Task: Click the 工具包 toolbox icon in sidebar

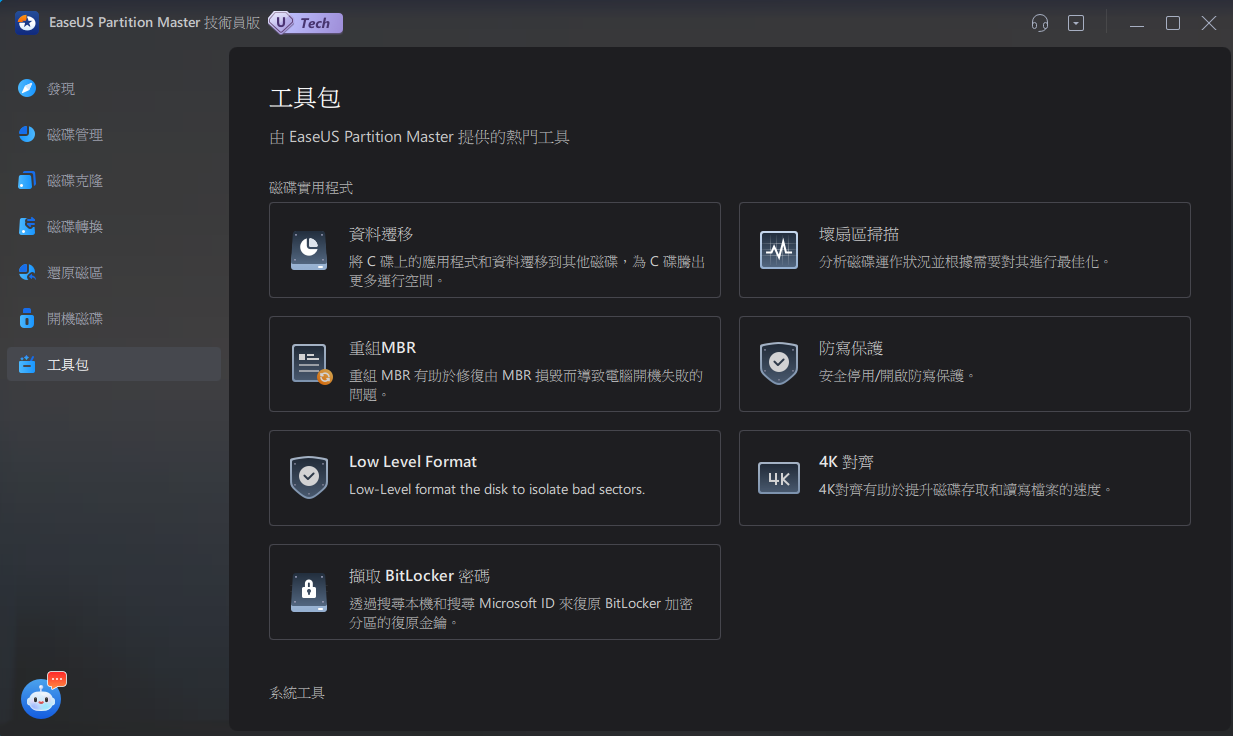Action: coord(28,365)
